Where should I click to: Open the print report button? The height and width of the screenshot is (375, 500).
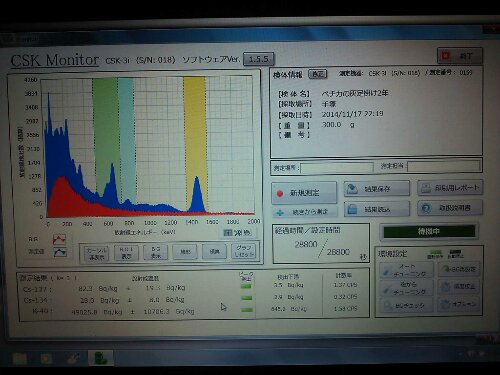click(450, 188)
